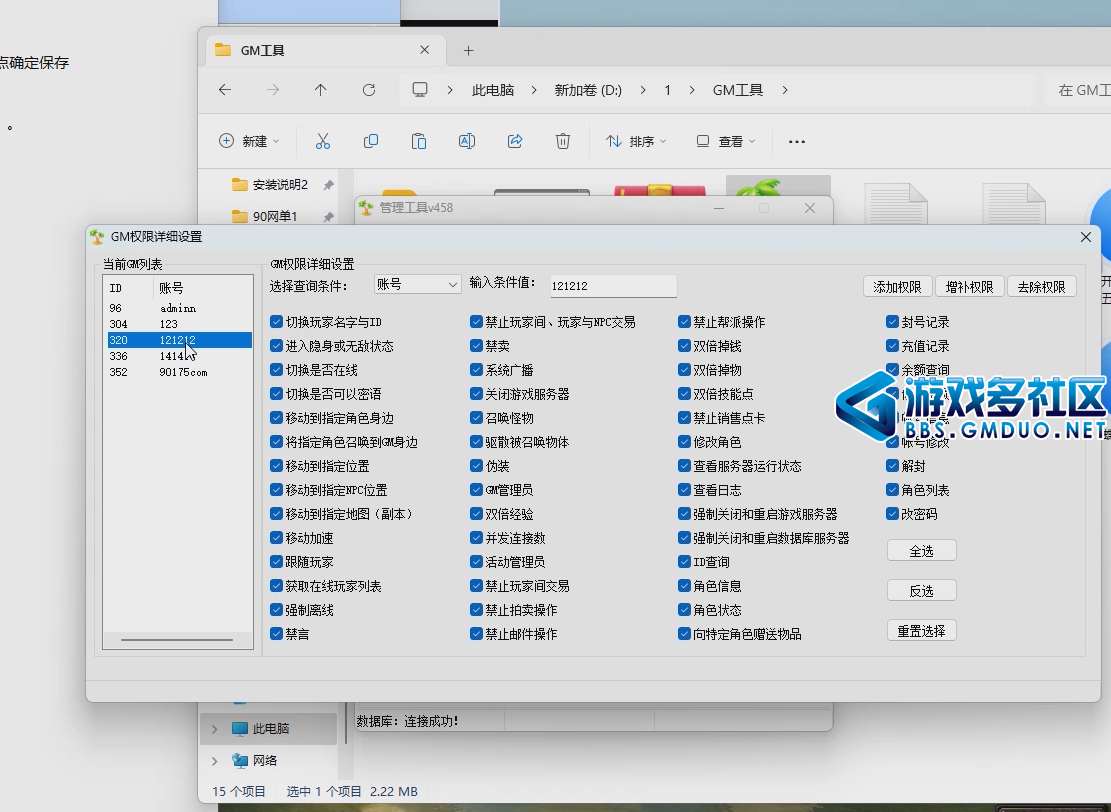Click the Rename icon in Explorer toolbar

(x=467, y=142)
